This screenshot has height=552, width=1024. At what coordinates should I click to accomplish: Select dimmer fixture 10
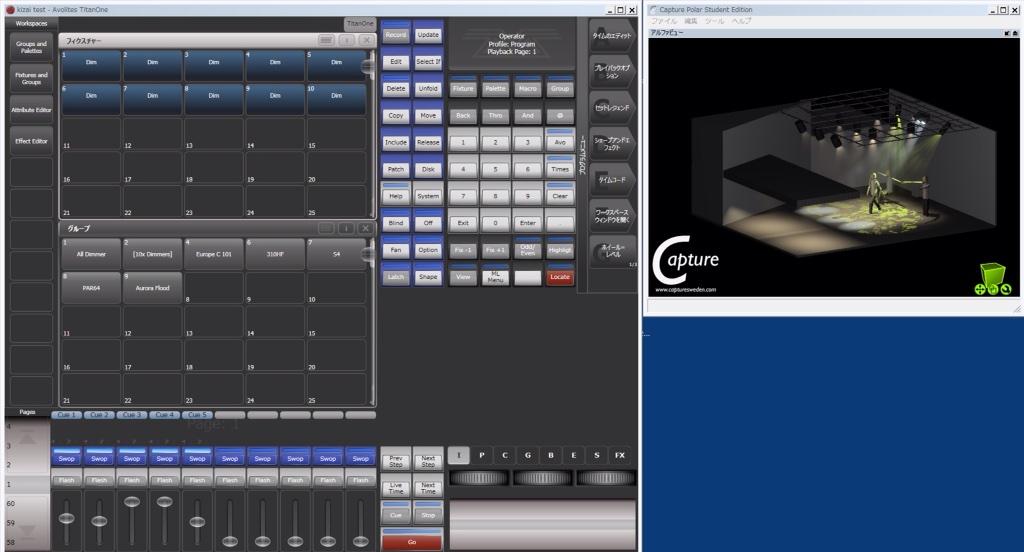(x=336, y=99)
